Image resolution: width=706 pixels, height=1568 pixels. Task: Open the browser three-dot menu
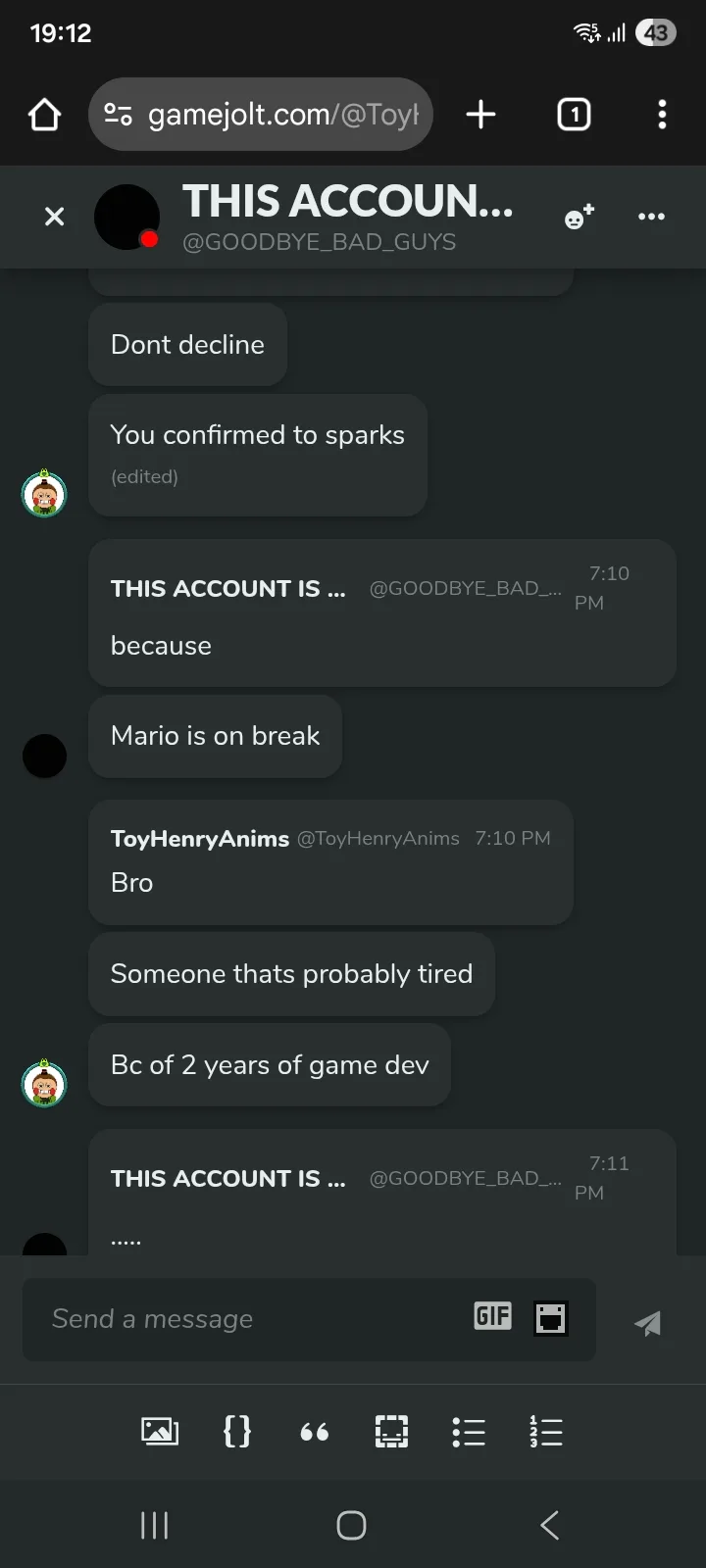[662, 115]
